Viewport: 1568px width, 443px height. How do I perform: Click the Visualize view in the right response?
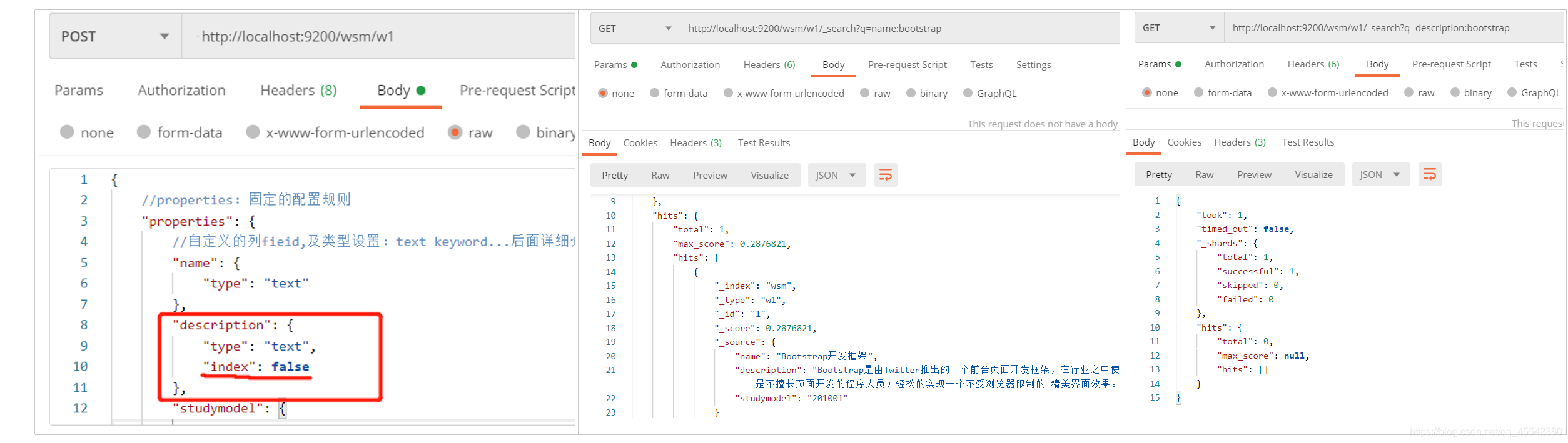tap(1313, 175)
